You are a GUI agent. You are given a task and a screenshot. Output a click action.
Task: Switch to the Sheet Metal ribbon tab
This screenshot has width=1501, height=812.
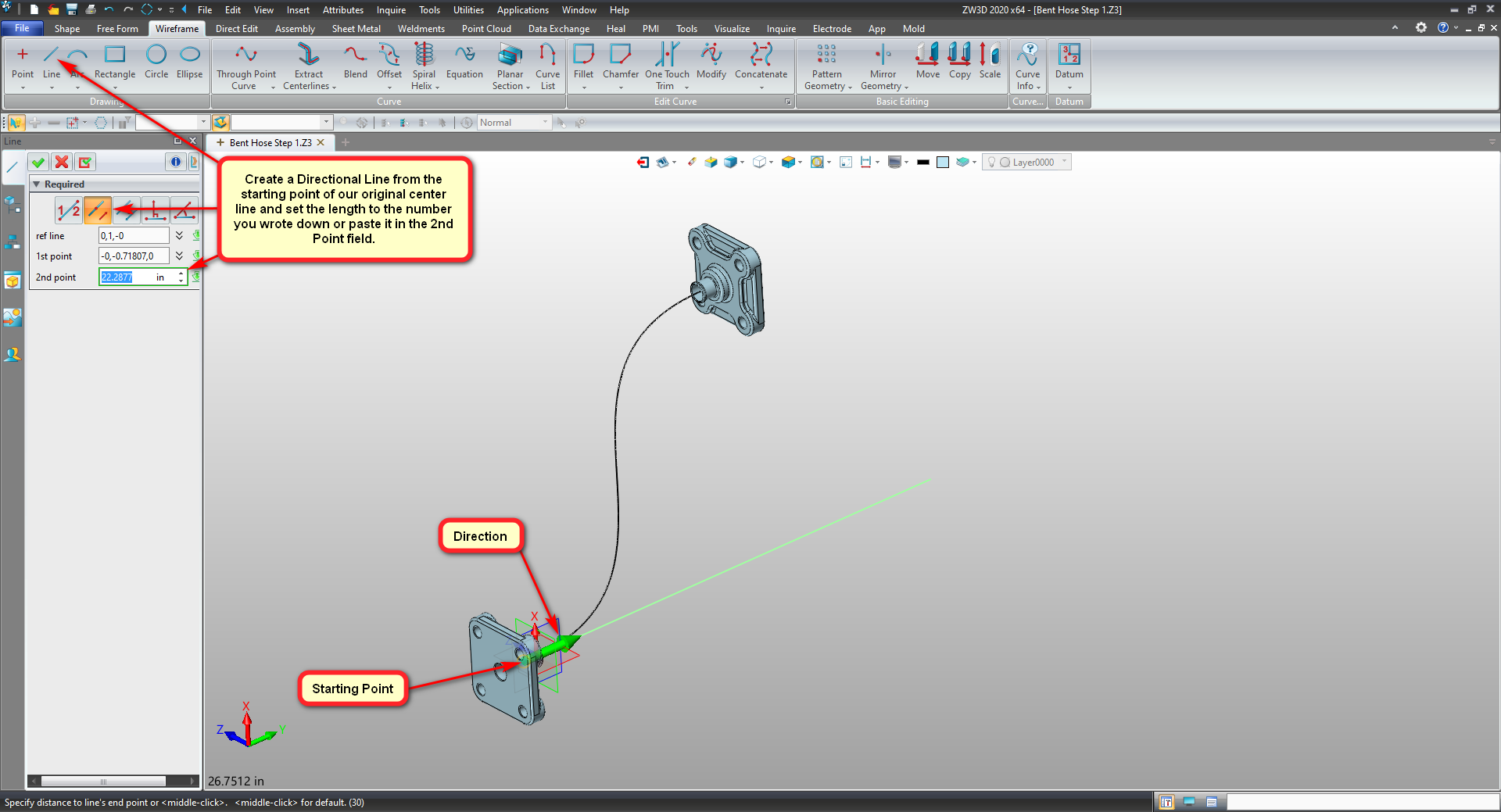tap(356, 29)
